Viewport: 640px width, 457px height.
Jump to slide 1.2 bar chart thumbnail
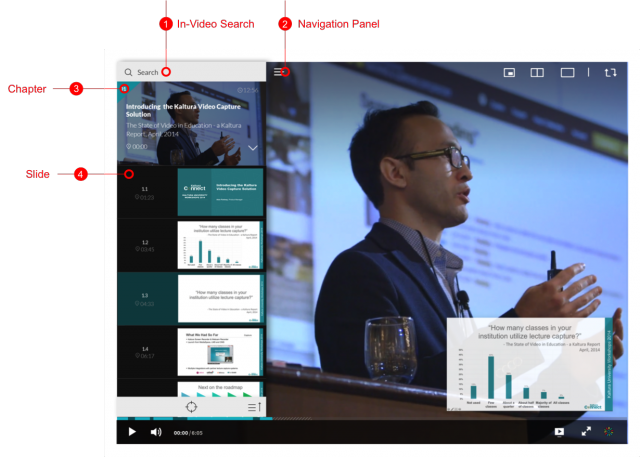tap(220, 245)
